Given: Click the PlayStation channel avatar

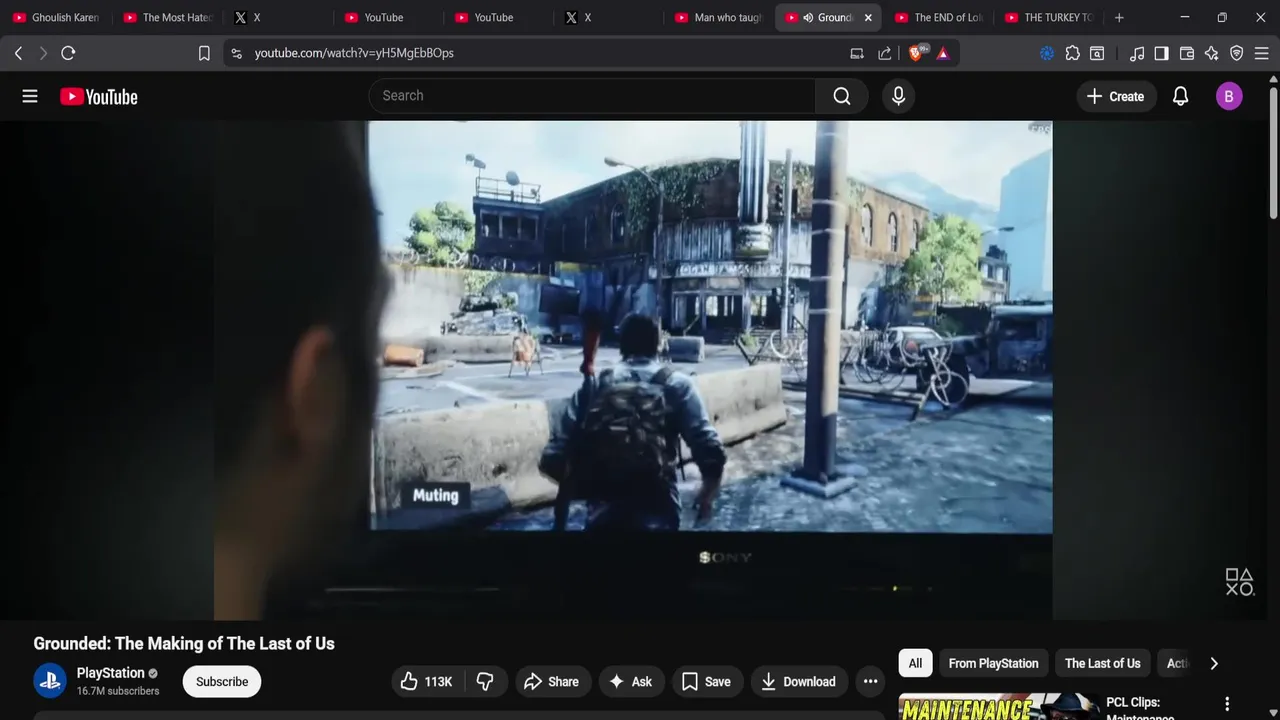Looking at the screenshot, I should tap(50, 681).
